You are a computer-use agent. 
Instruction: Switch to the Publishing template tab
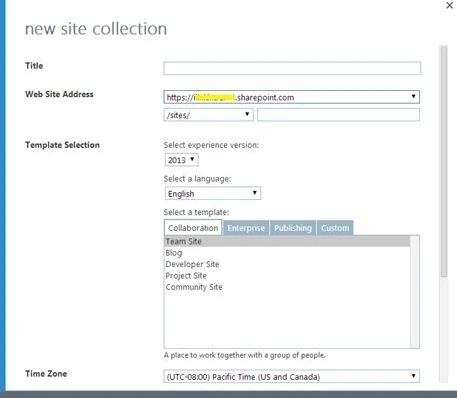(x=293, y=228)
